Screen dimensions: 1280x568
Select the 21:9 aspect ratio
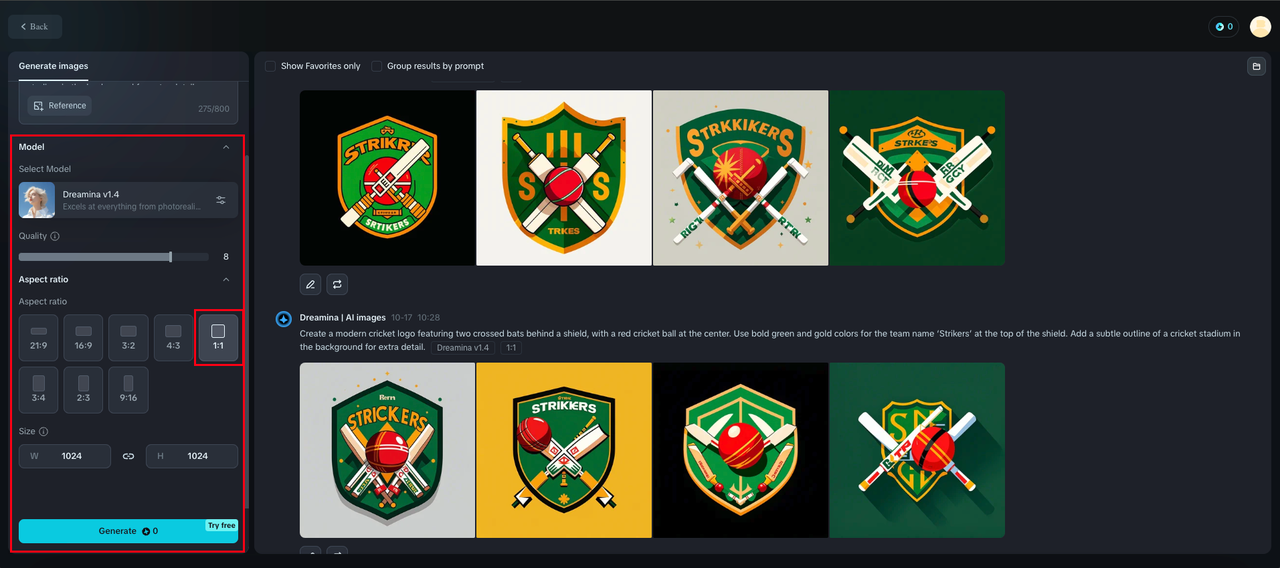tap(38, 338)
